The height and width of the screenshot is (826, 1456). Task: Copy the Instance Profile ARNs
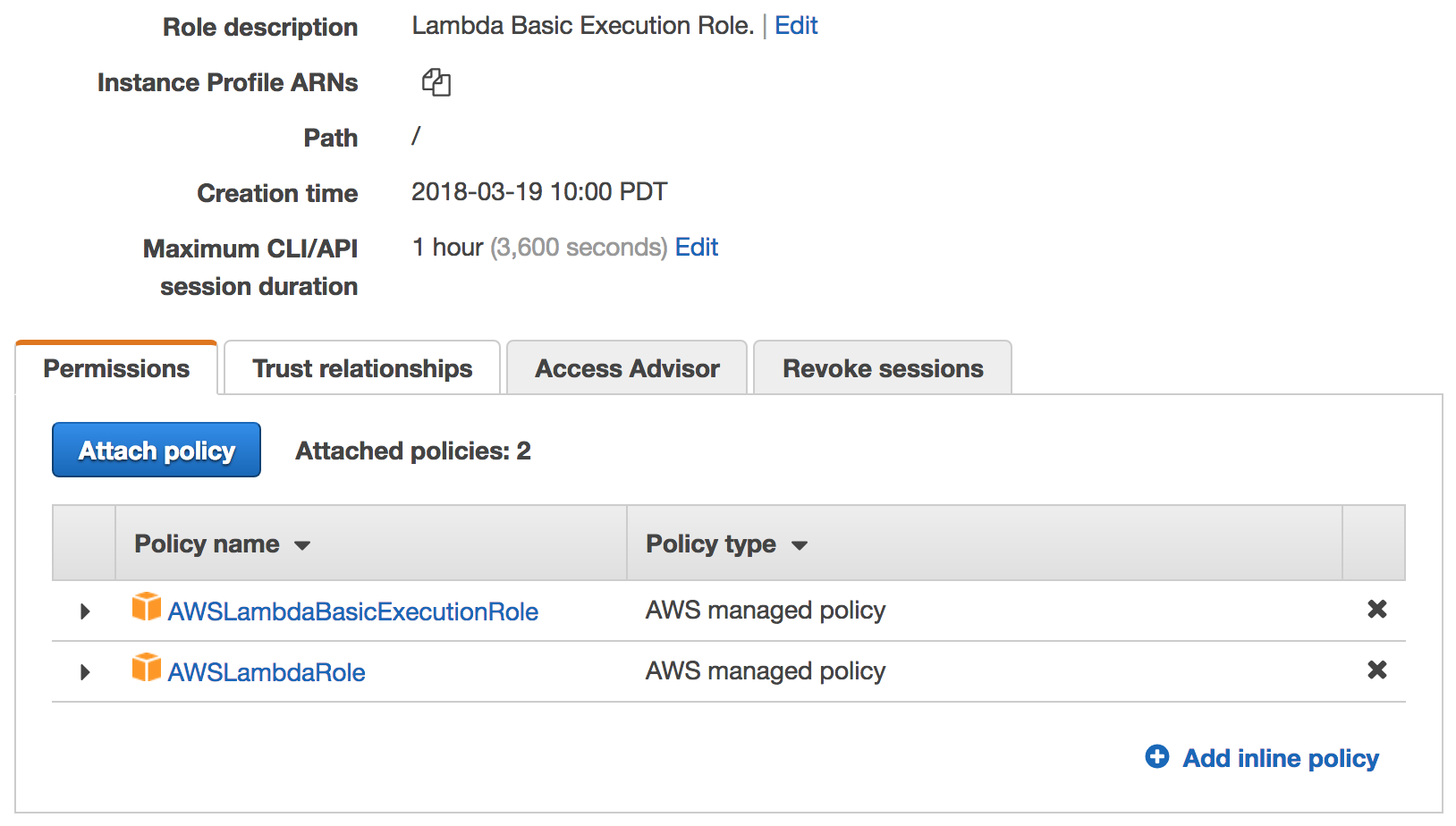pos(436,82)
